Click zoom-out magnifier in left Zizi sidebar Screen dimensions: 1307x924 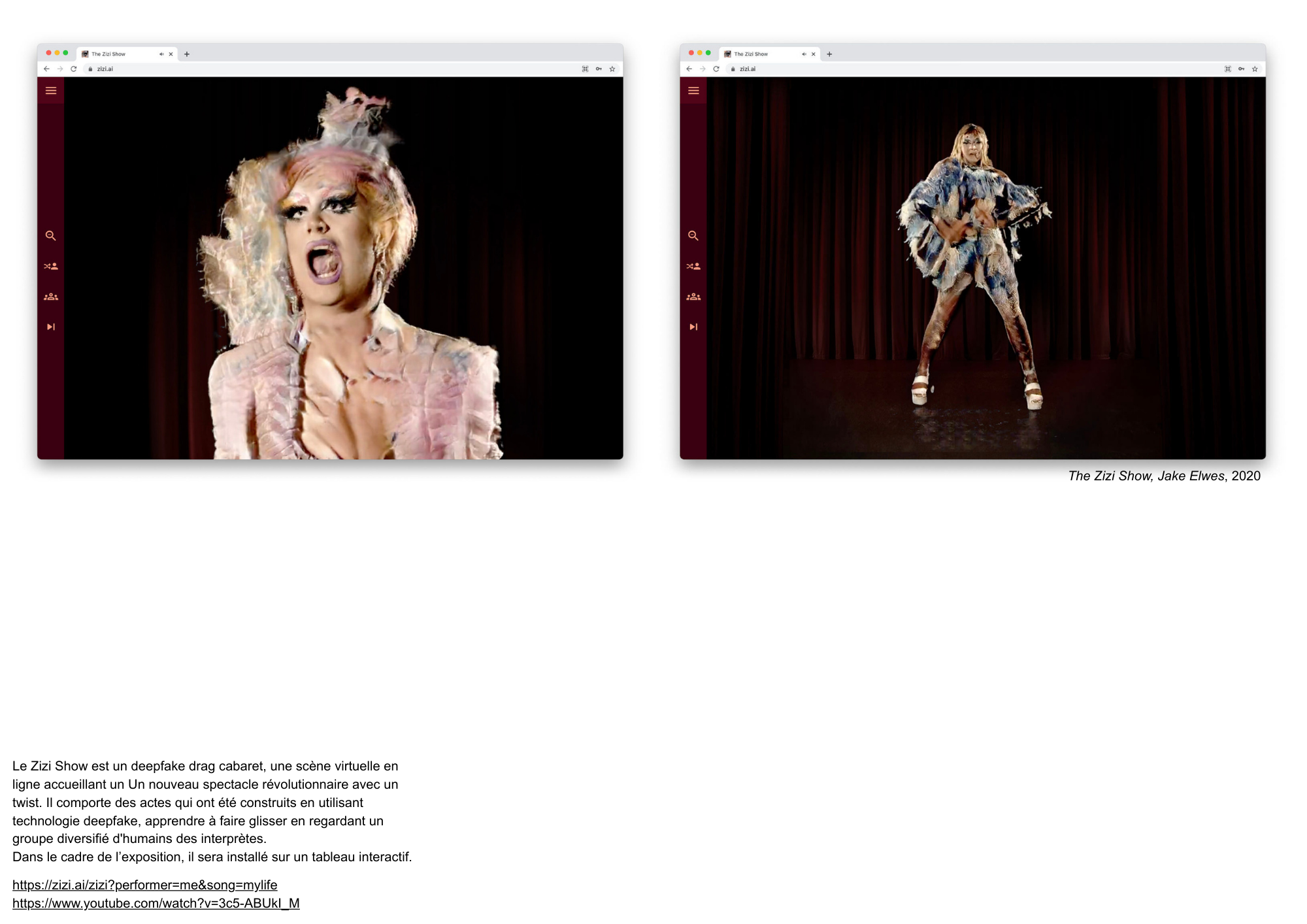click(x=50, y=236)
